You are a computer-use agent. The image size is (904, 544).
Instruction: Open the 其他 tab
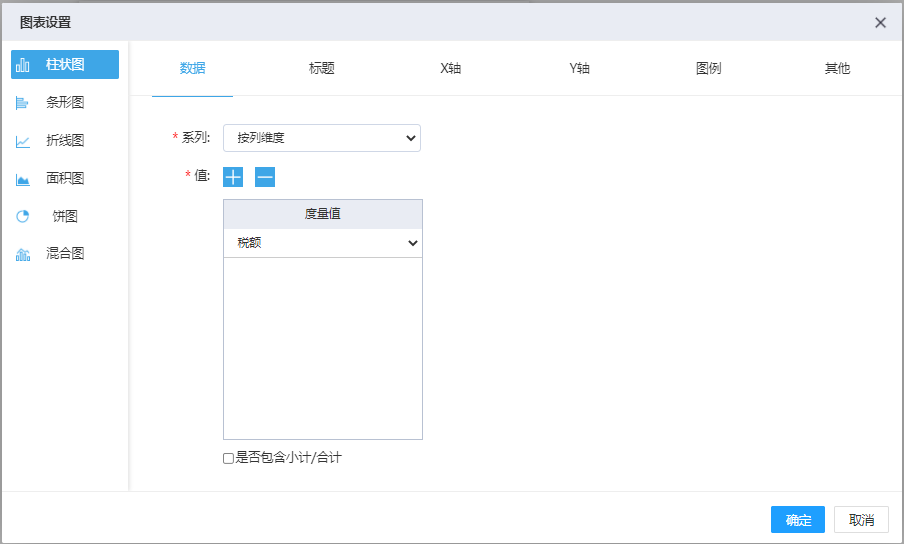(x=837, y=69)
